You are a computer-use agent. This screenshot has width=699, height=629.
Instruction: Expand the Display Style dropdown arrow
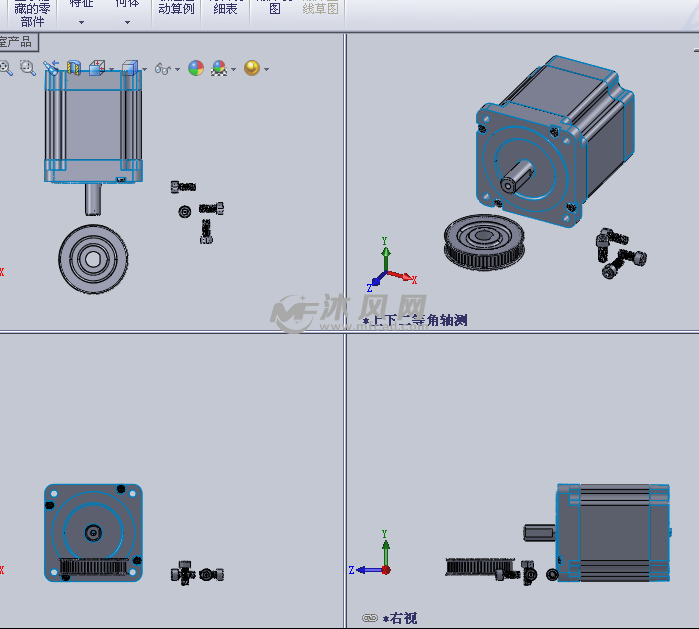point(144,69)
